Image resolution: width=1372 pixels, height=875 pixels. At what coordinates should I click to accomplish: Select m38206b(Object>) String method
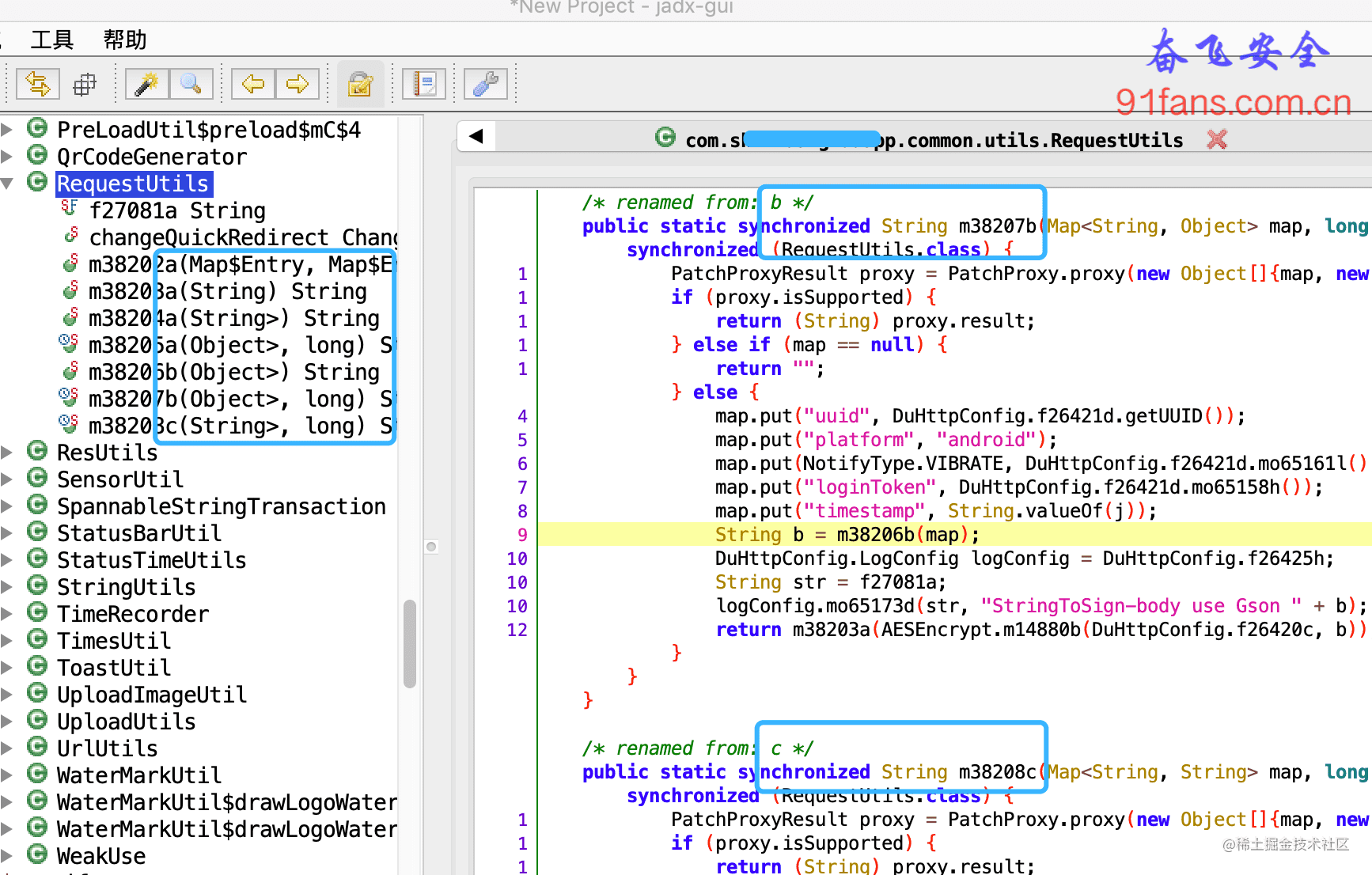pos(234,372)
